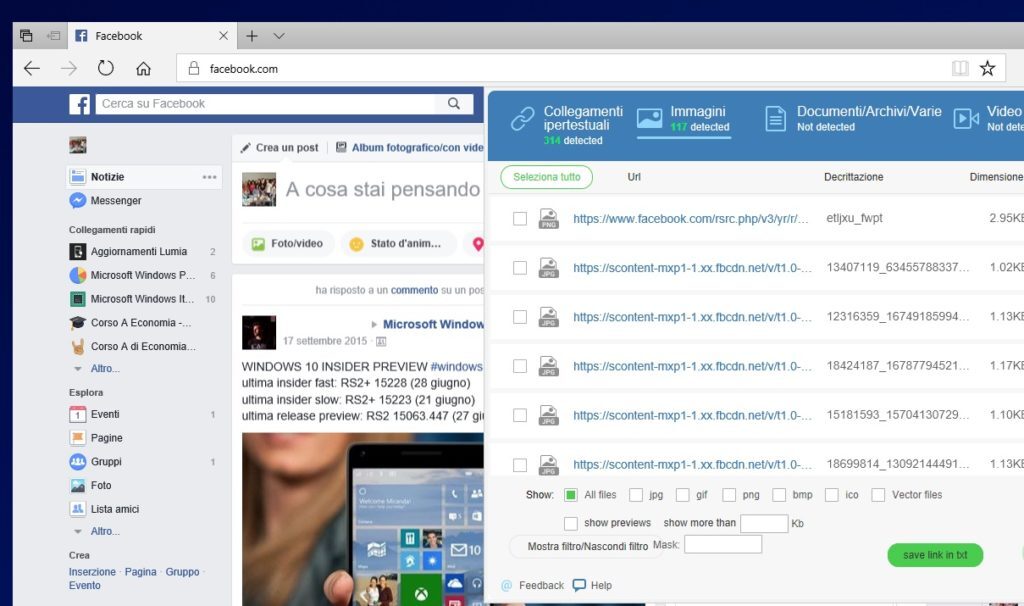Click the Gruppo link under Crea
1024x606 pixels.
[x=182, y=571]
